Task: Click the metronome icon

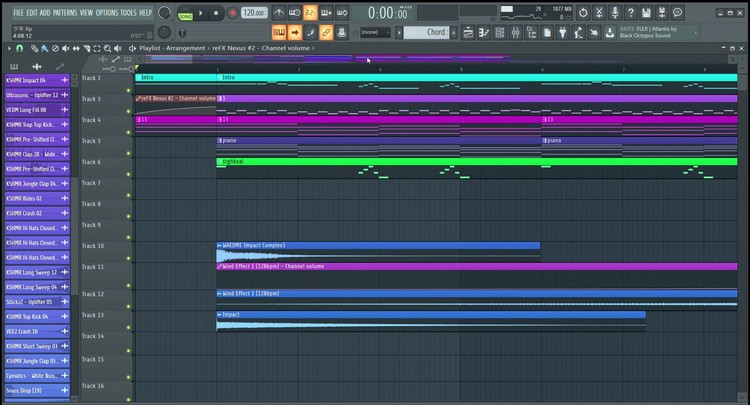Action: pyautogui.click(x=277, y=13)
